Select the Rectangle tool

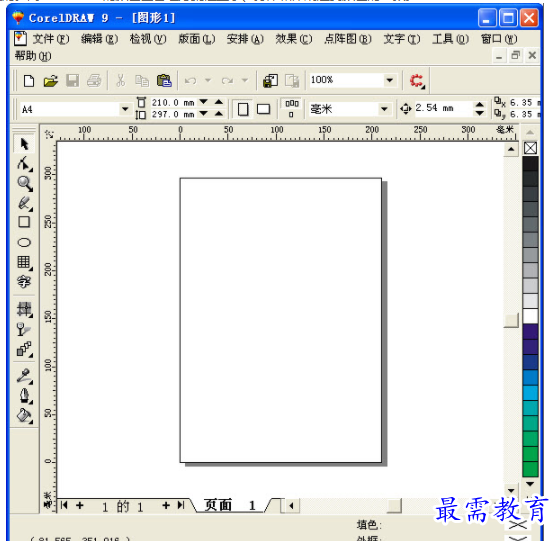[24, 222]
